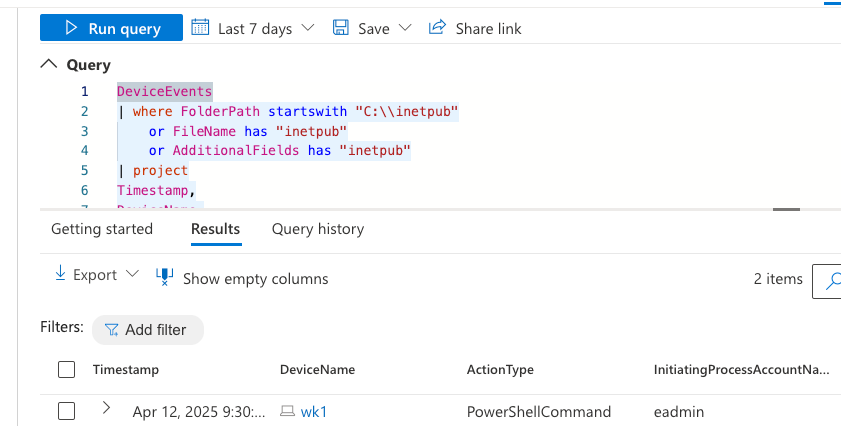This screenshot has width=841, height=426.
Task: Click the query editor horizontal scrollbar
Action: [x=787, y=210]
